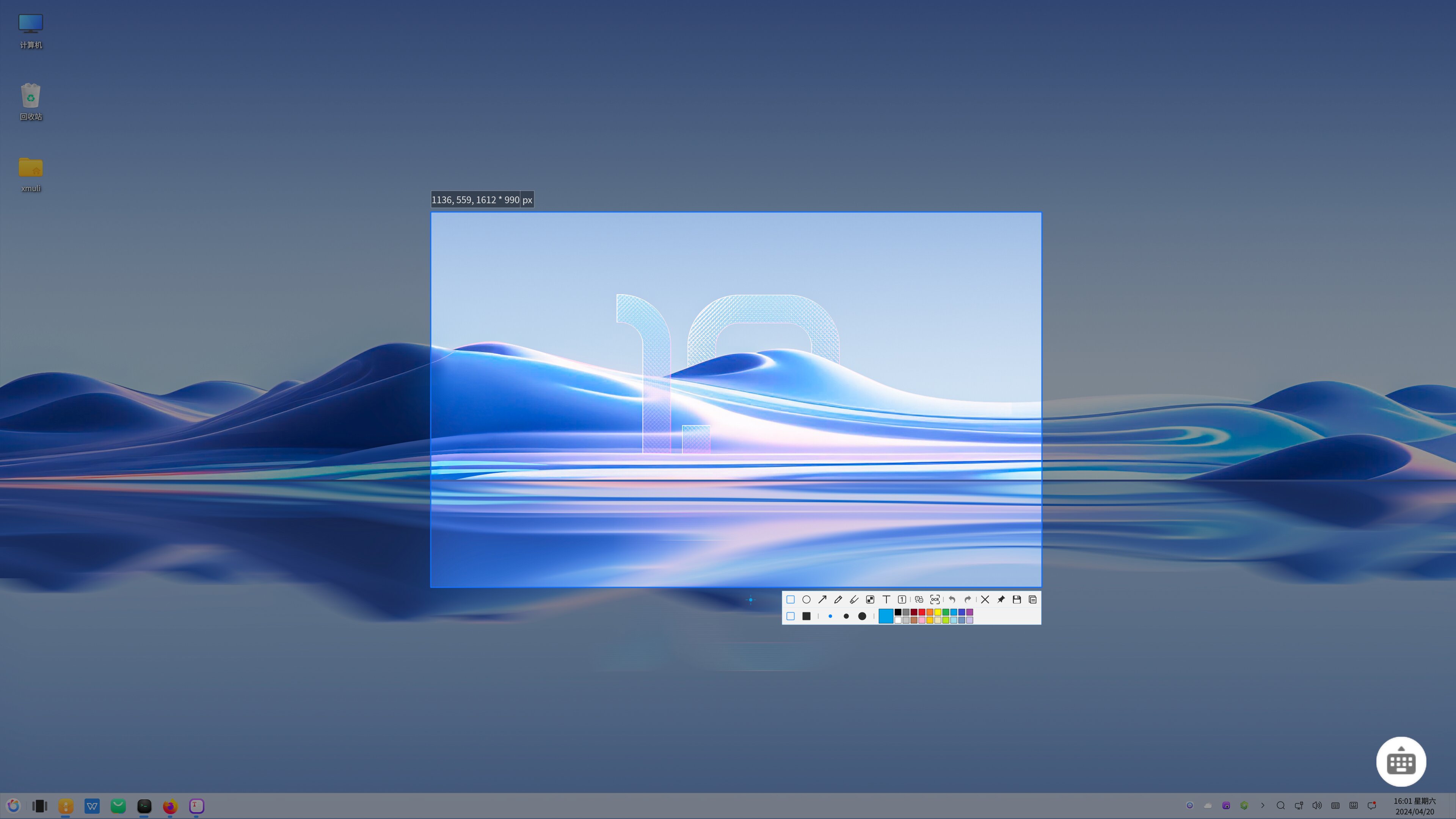Pick the small line thickness dot
The image size is (1456, 819).
pyautogui.click(x=830, y=616)
